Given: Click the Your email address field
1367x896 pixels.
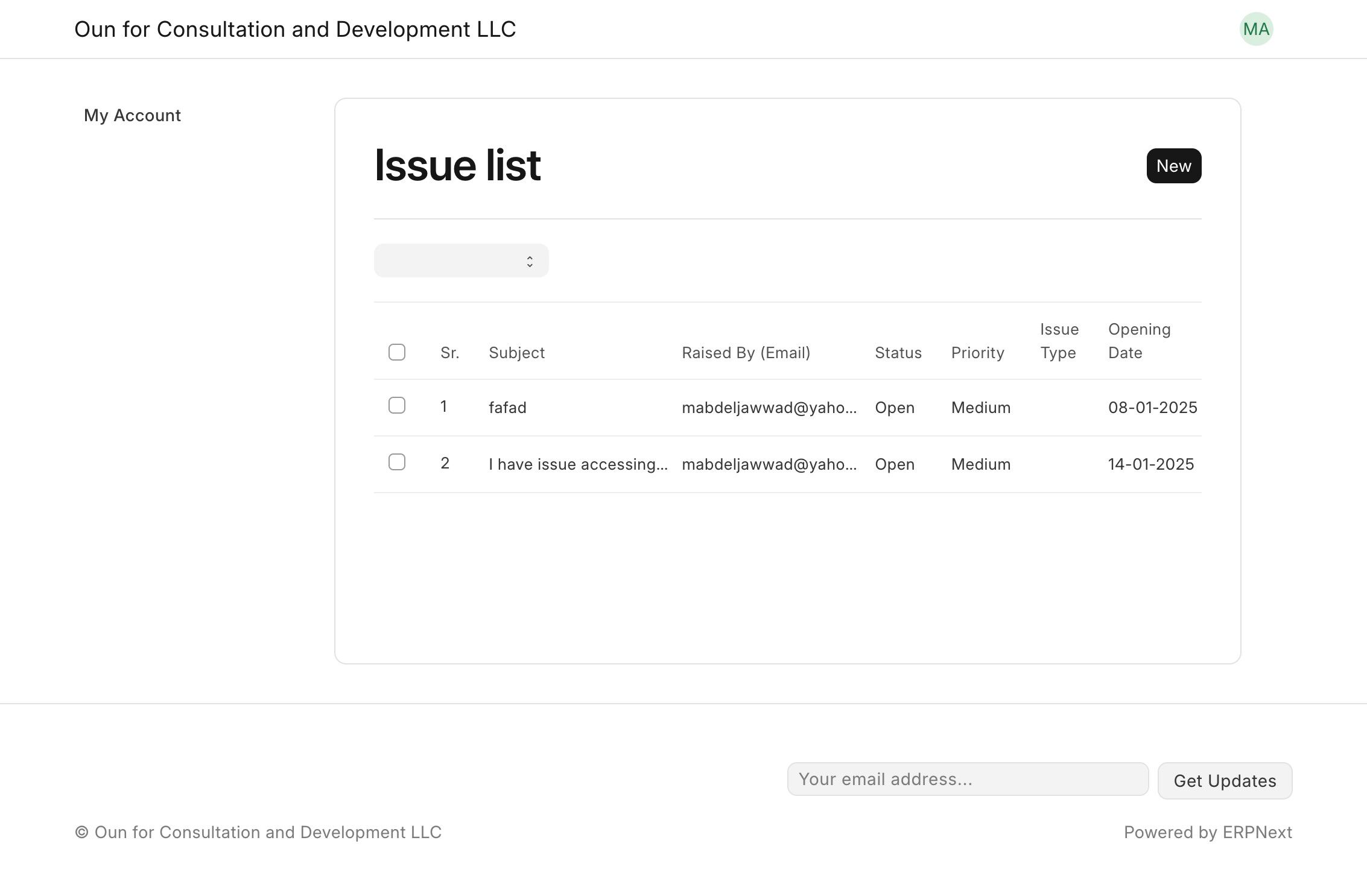Looking at the screenshot, I should [x=967, y=779].
